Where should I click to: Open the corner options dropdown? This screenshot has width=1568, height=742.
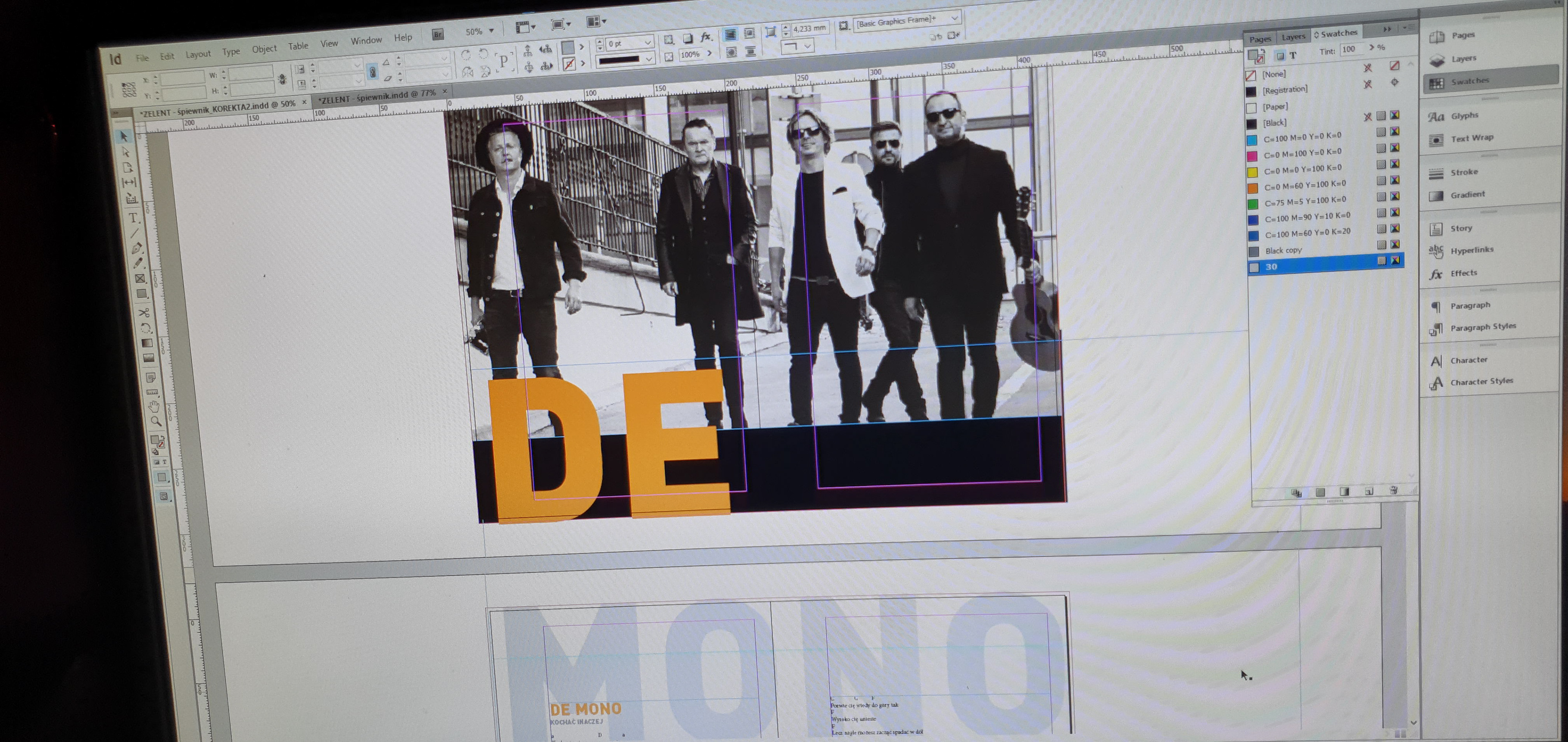pos(797,46)
